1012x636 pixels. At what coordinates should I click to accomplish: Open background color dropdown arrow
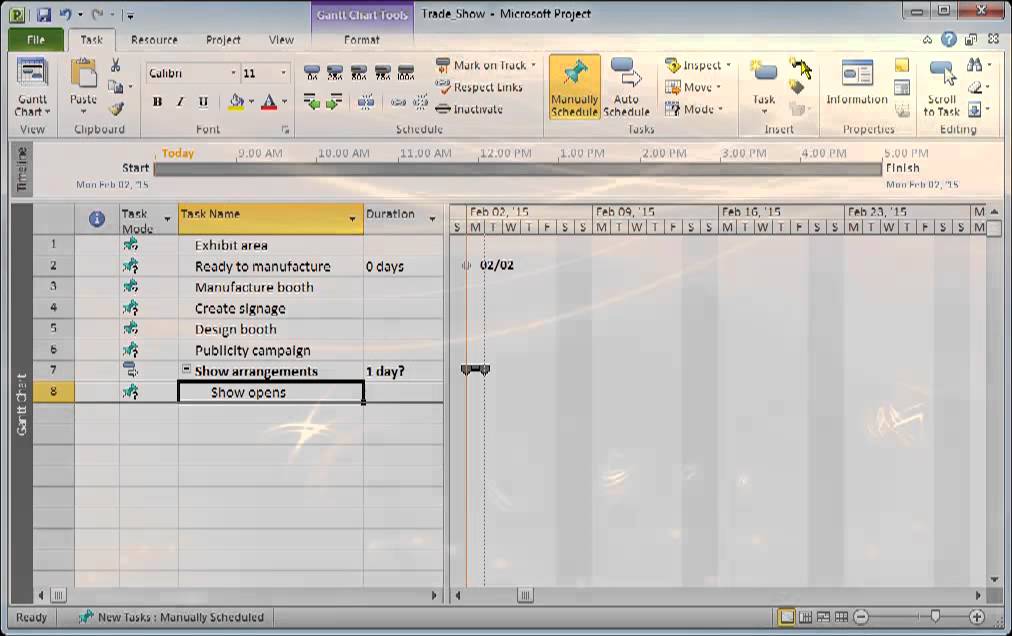251,102
